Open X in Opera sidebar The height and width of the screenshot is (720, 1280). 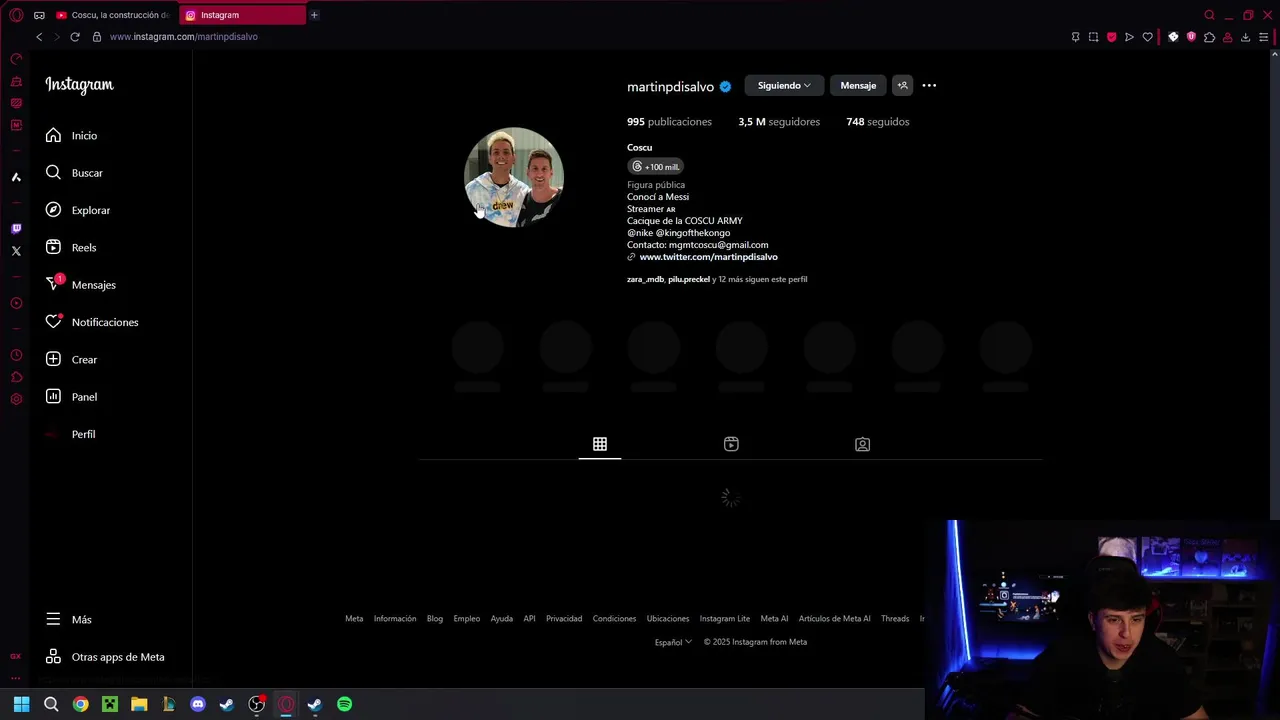coord(16,251)
